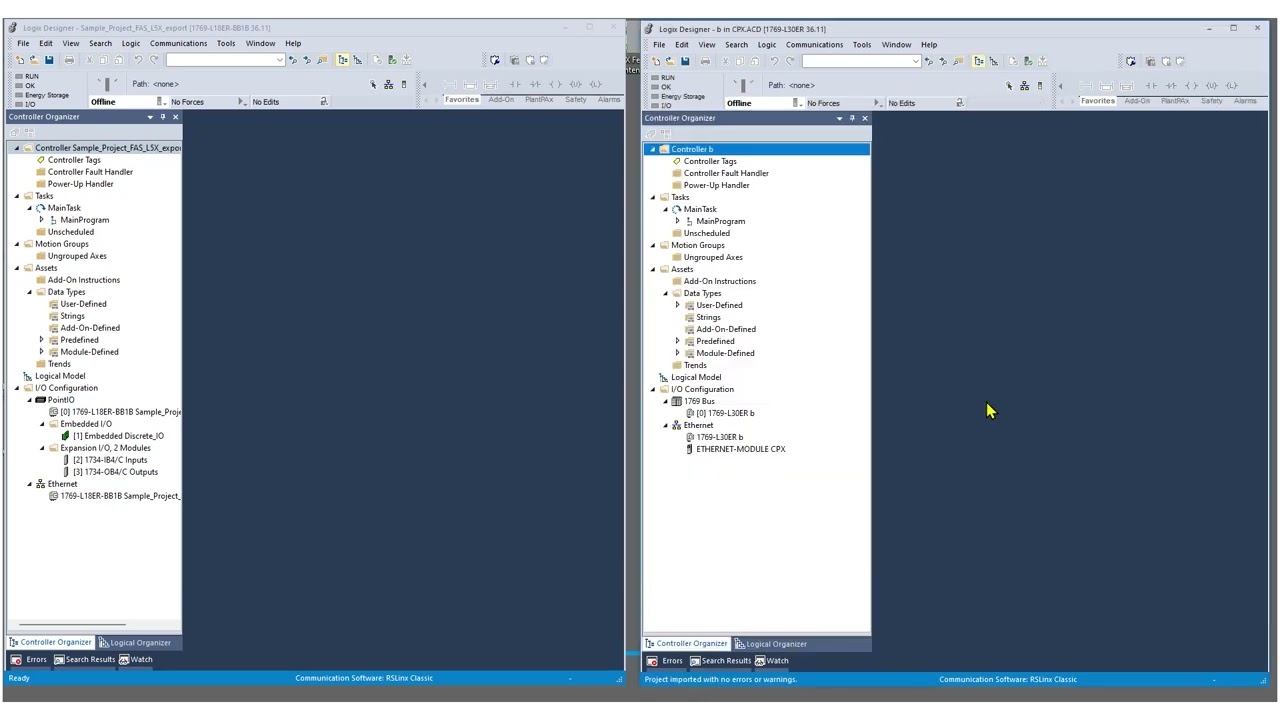Select Add-On Instructions folder in right window
Screen dimensions: 1280x720
pos(720,281)
